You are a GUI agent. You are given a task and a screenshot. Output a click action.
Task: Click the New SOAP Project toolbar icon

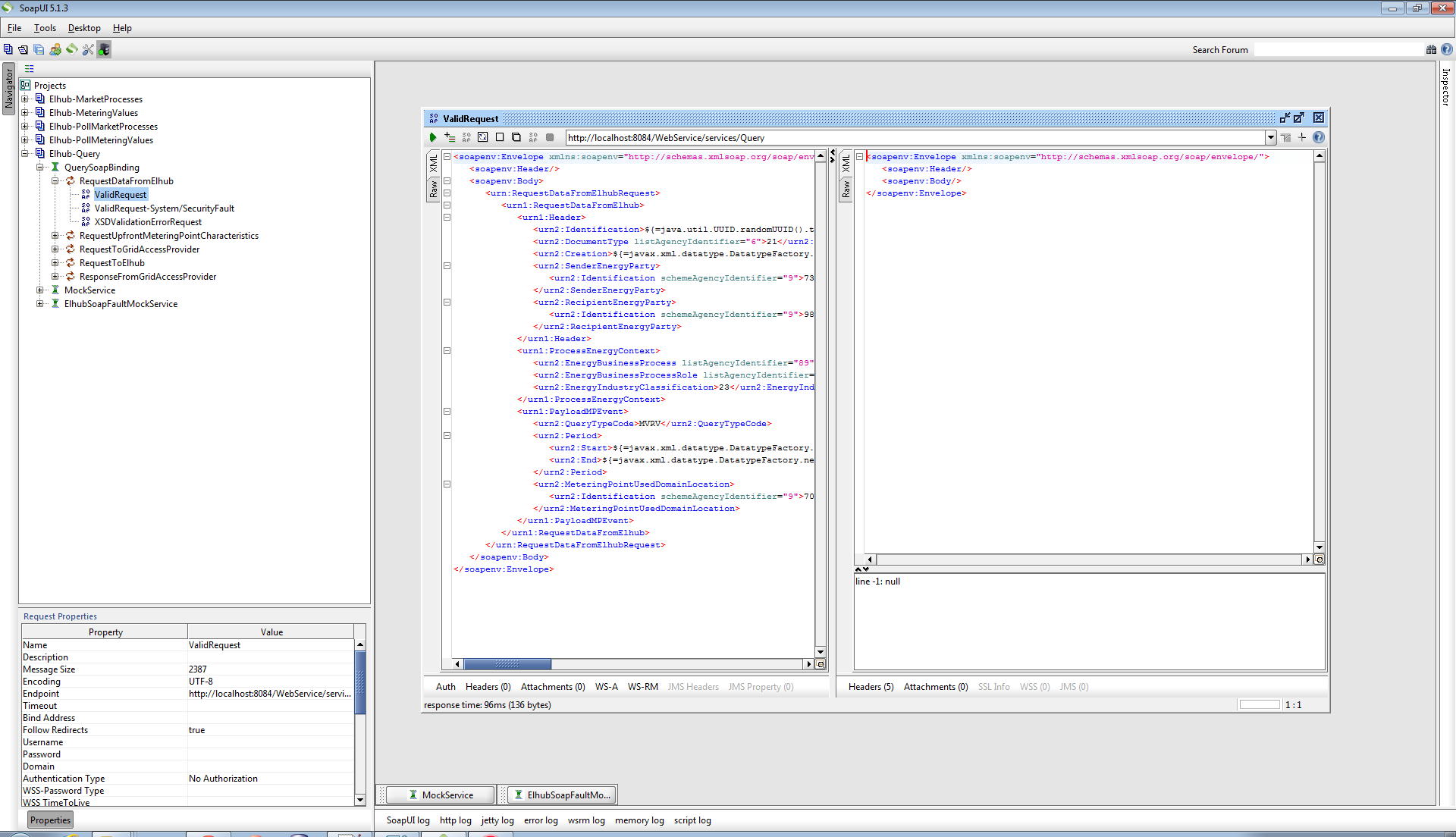(x=8, y=49)
